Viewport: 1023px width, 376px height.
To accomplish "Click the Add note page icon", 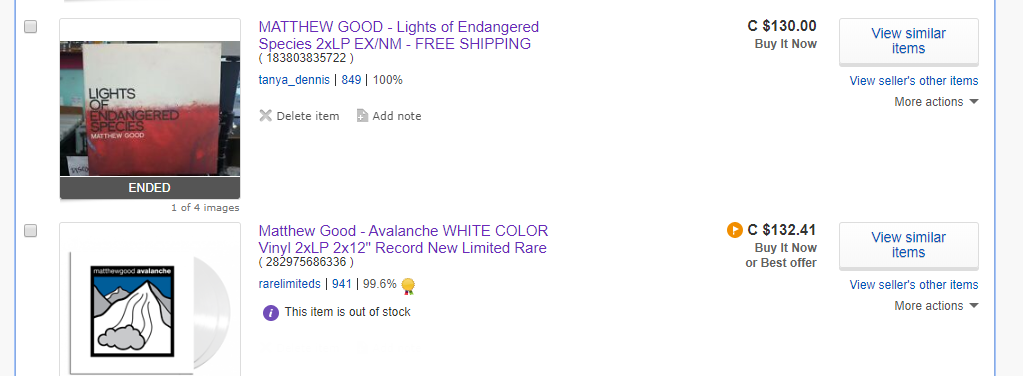I will 362,116.
